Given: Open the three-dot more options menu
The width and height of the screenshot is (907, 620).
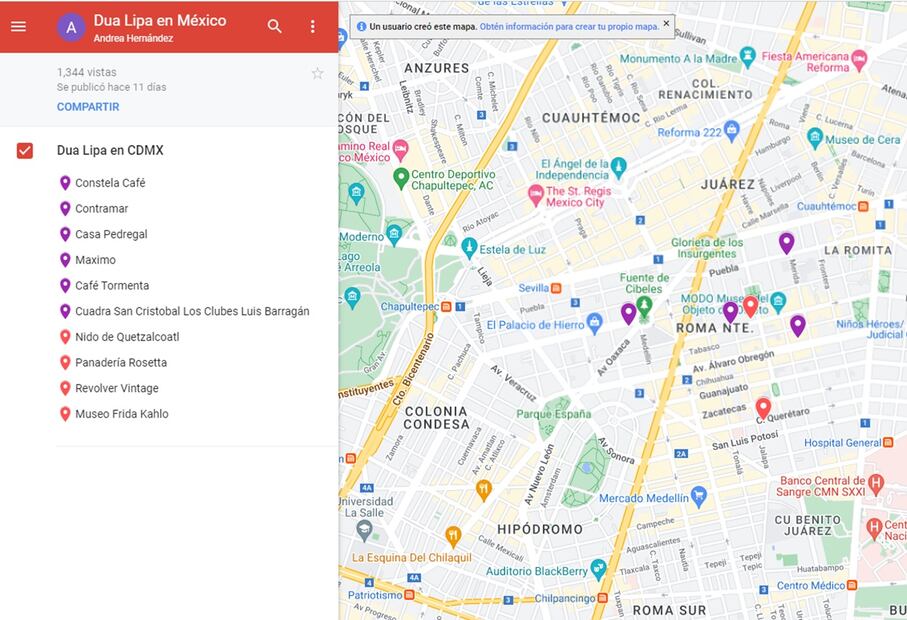Looking at the screenshot, I should 312,26.
